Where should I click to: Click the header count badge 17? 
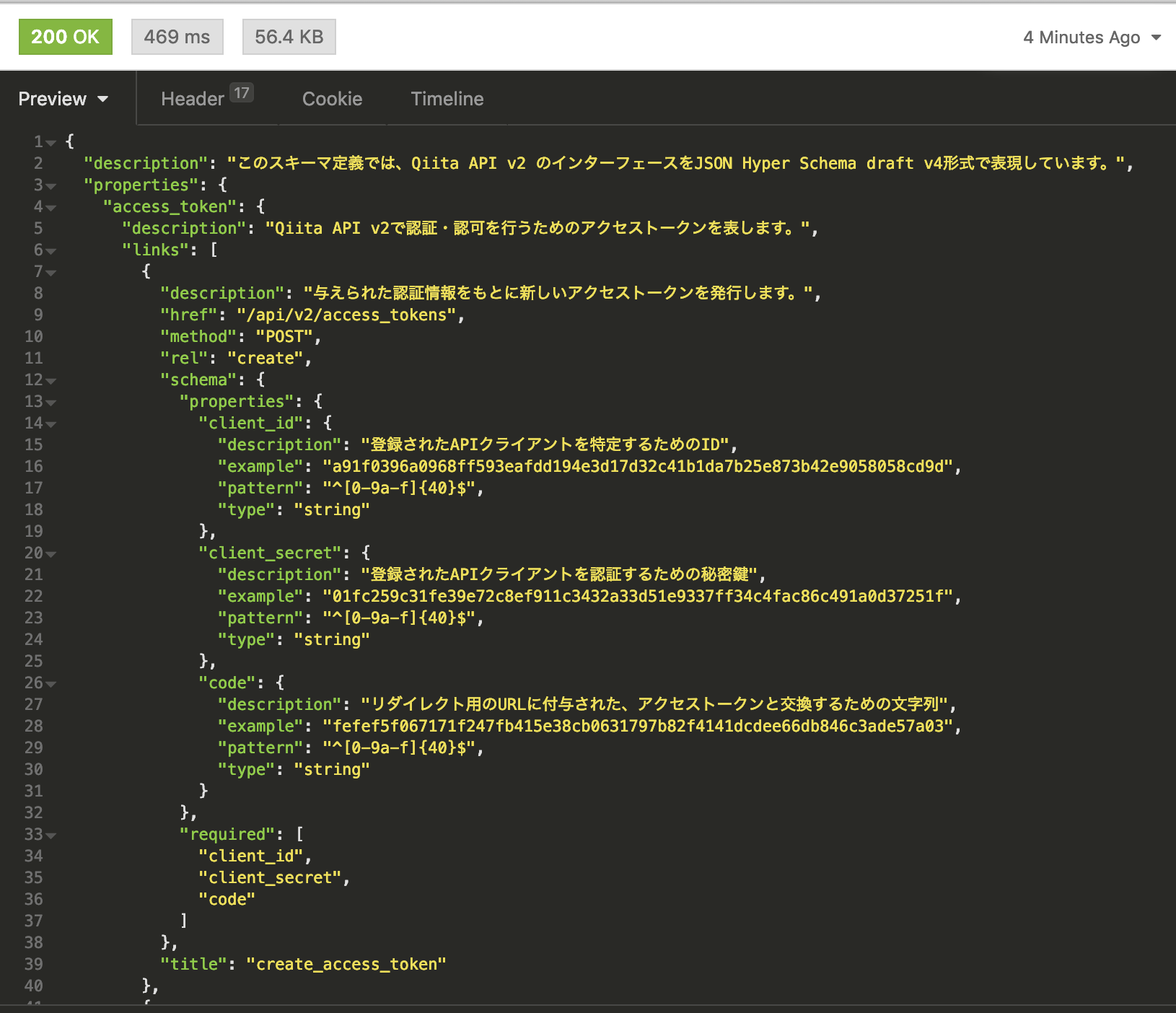[242, 92]
